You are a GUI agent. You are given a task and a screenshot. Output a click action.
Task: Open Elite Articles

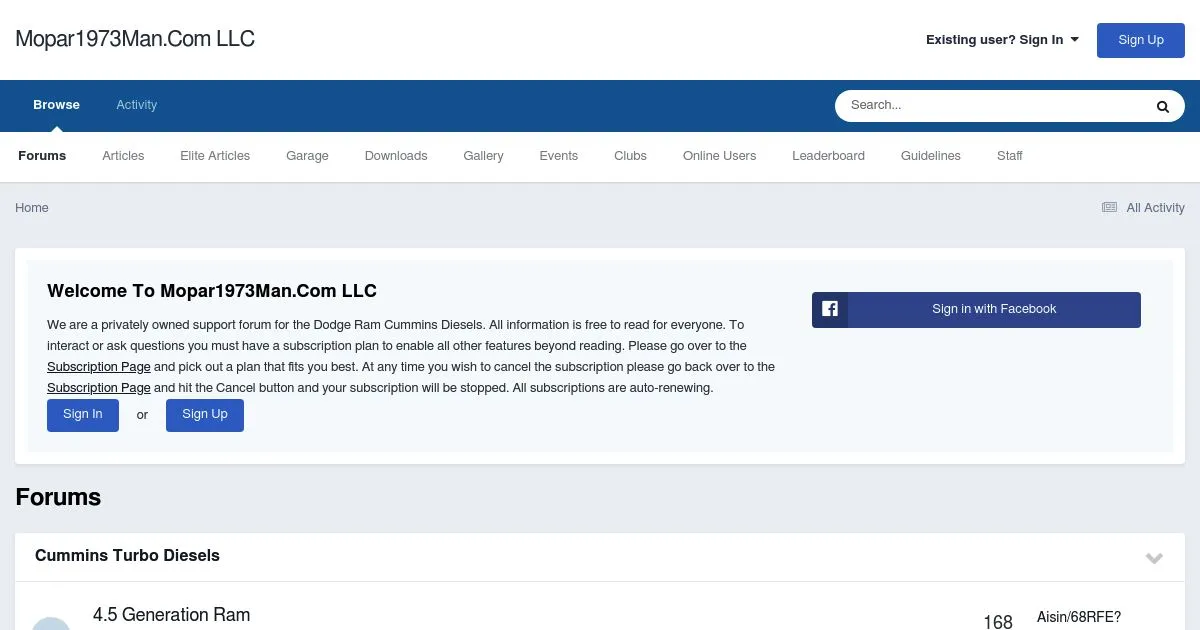pyautogui.click(x=215, y=156)
